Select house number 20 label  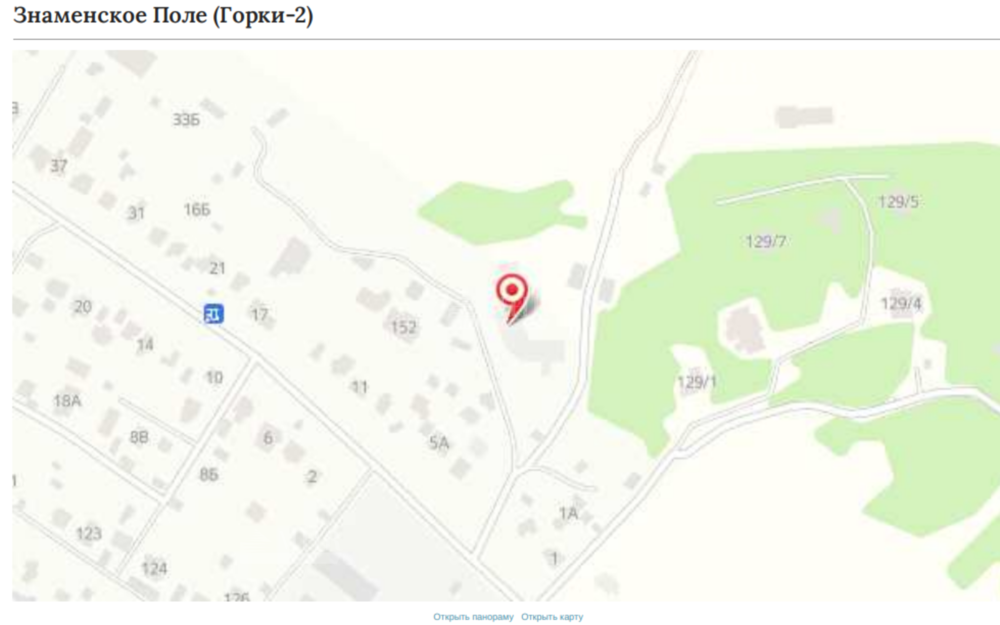tap(83, 307)
